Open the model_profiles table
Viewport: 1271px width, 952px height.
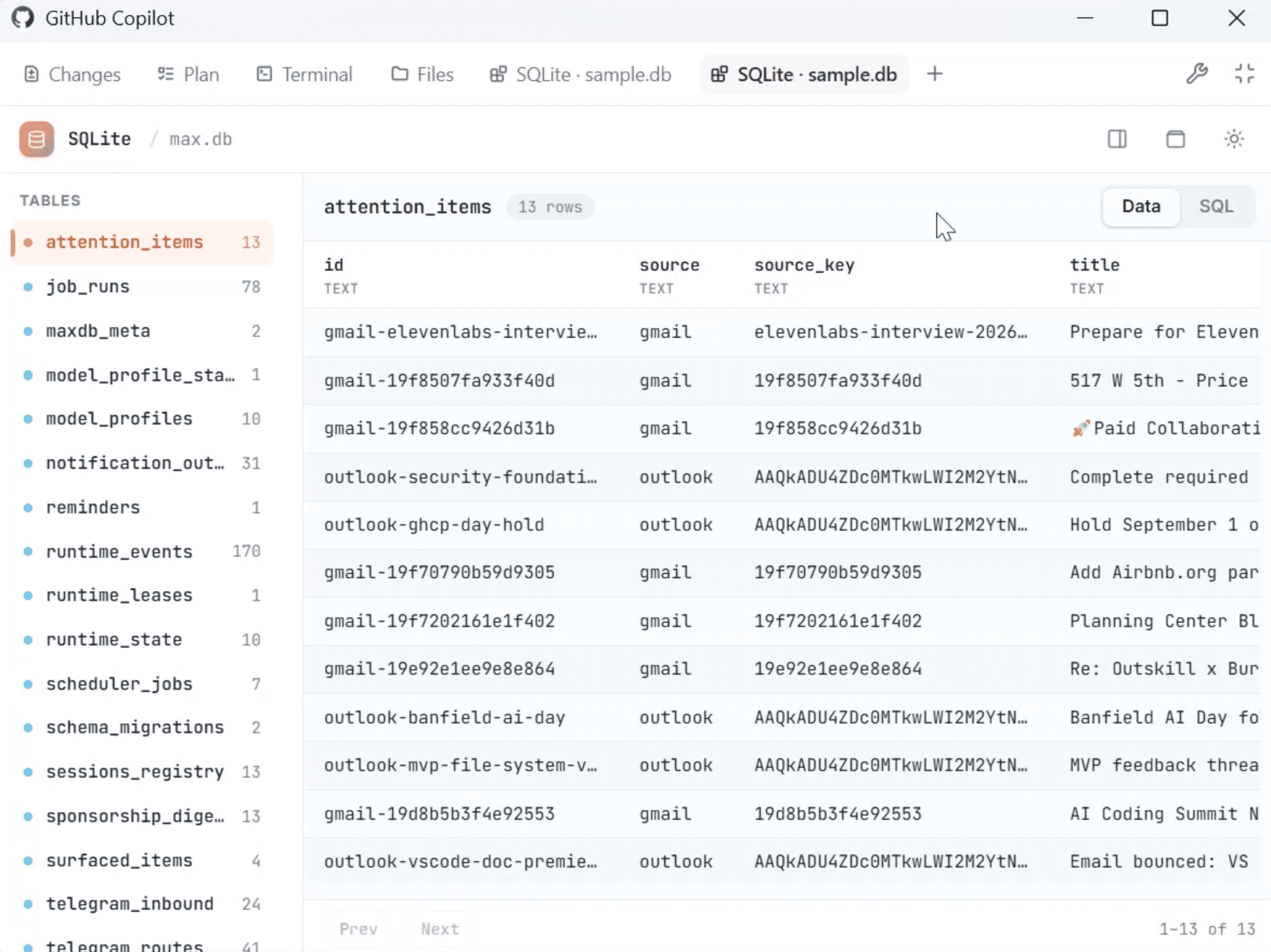click(x=142, y=419)
